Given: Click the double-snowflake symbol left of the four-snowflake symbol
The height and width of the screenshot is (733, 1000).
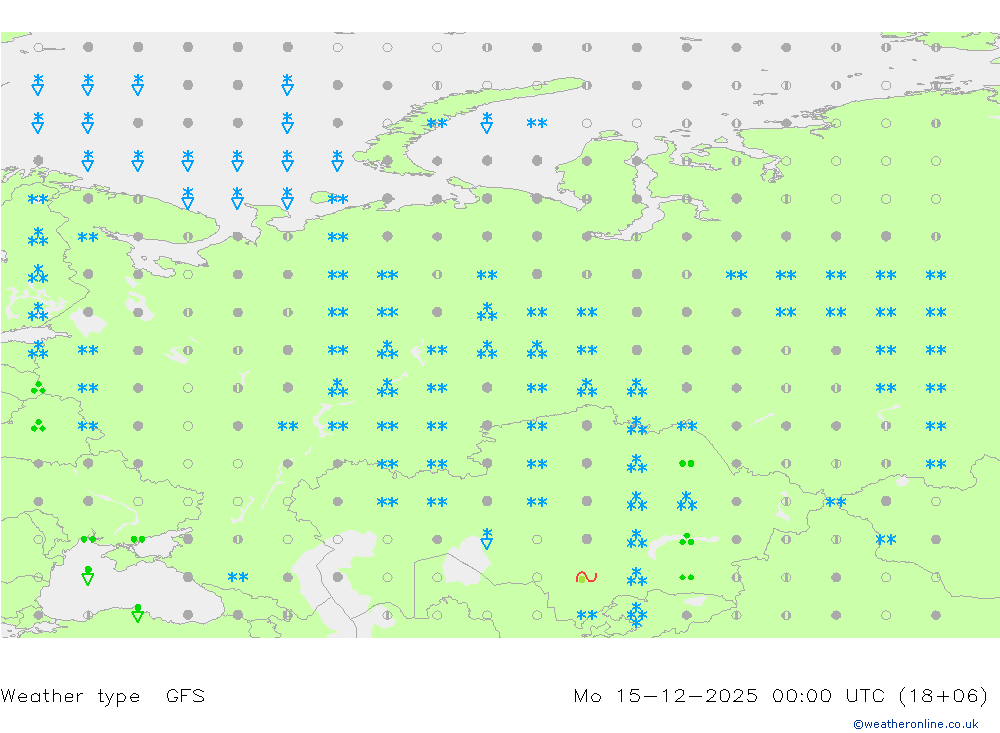Looking at the screenshot, I should click(x=587, y=616).
